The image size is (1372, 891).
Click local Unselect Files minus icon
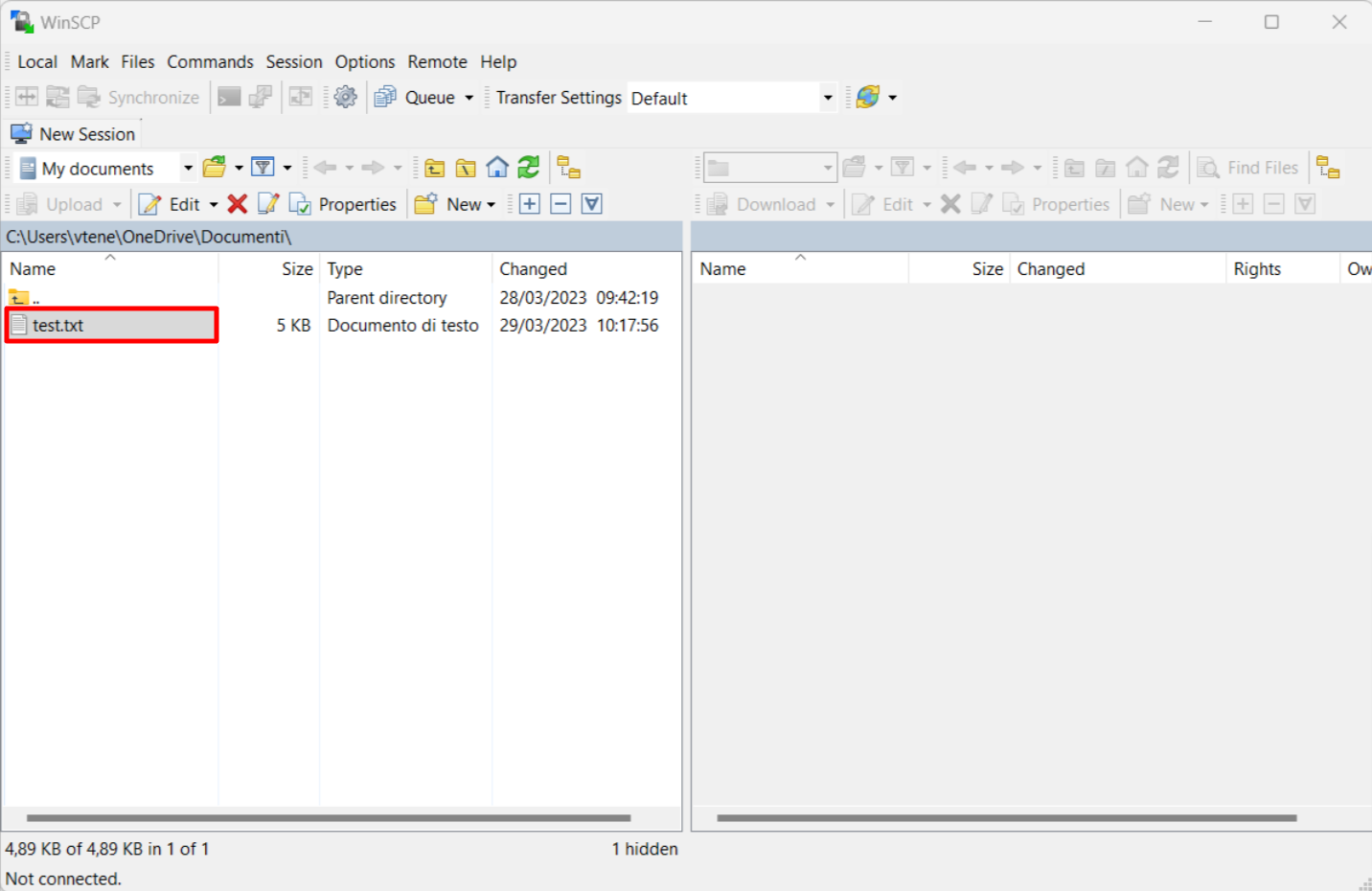point(560,204)
